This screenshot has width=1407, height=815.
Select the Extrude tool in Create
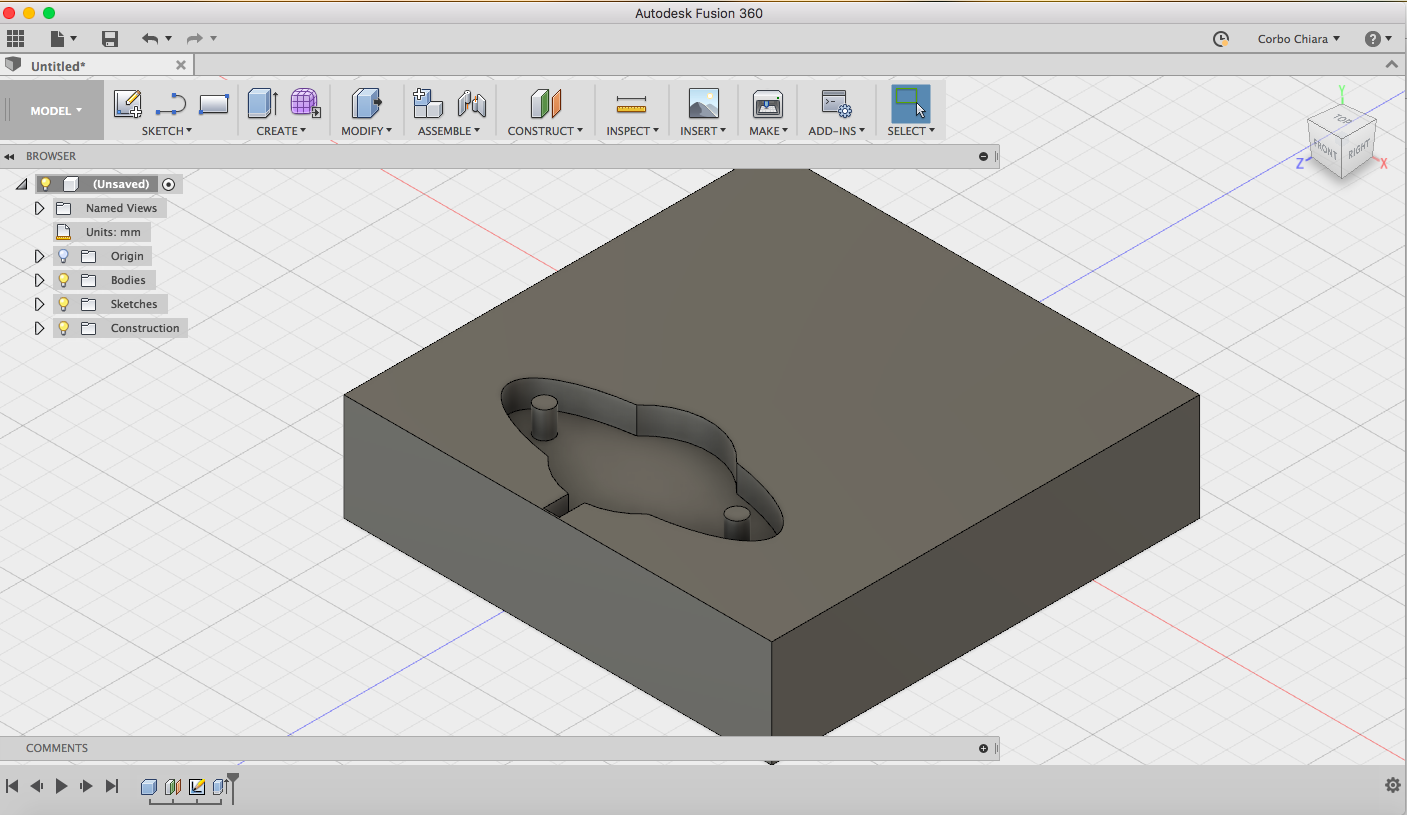point(262,104)
